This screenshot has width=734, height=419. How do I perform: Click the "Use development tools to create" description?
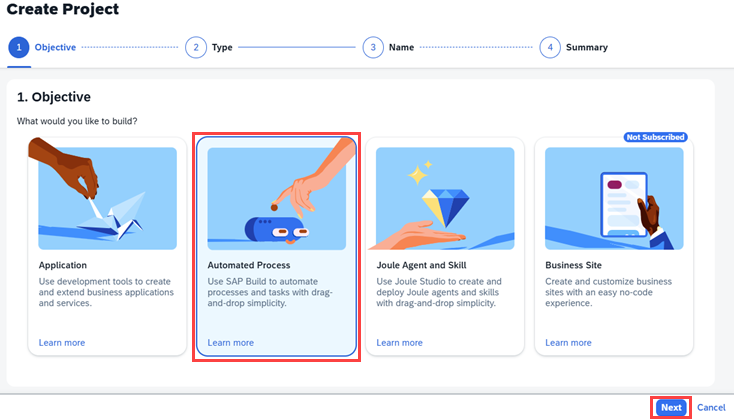coord(106,292)
